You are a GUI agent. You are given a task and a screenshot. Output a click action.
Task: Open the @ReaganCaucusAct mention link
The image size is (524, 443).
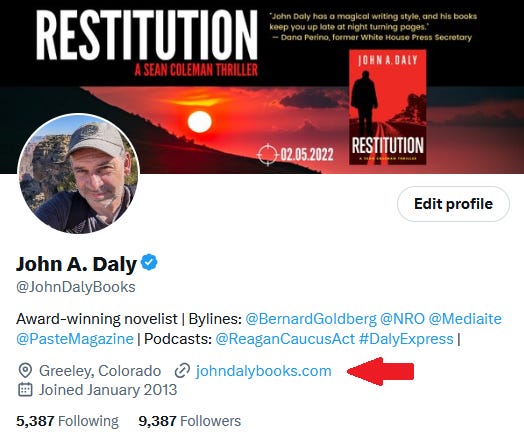[x=285, y=339]
